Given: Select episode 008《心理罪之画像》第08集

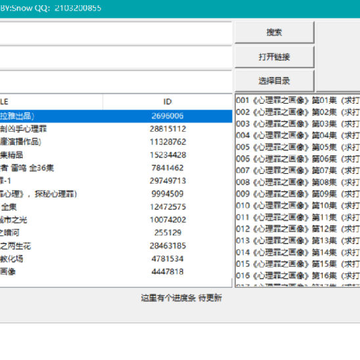Looking at the screenshot, I should (298, 182).
